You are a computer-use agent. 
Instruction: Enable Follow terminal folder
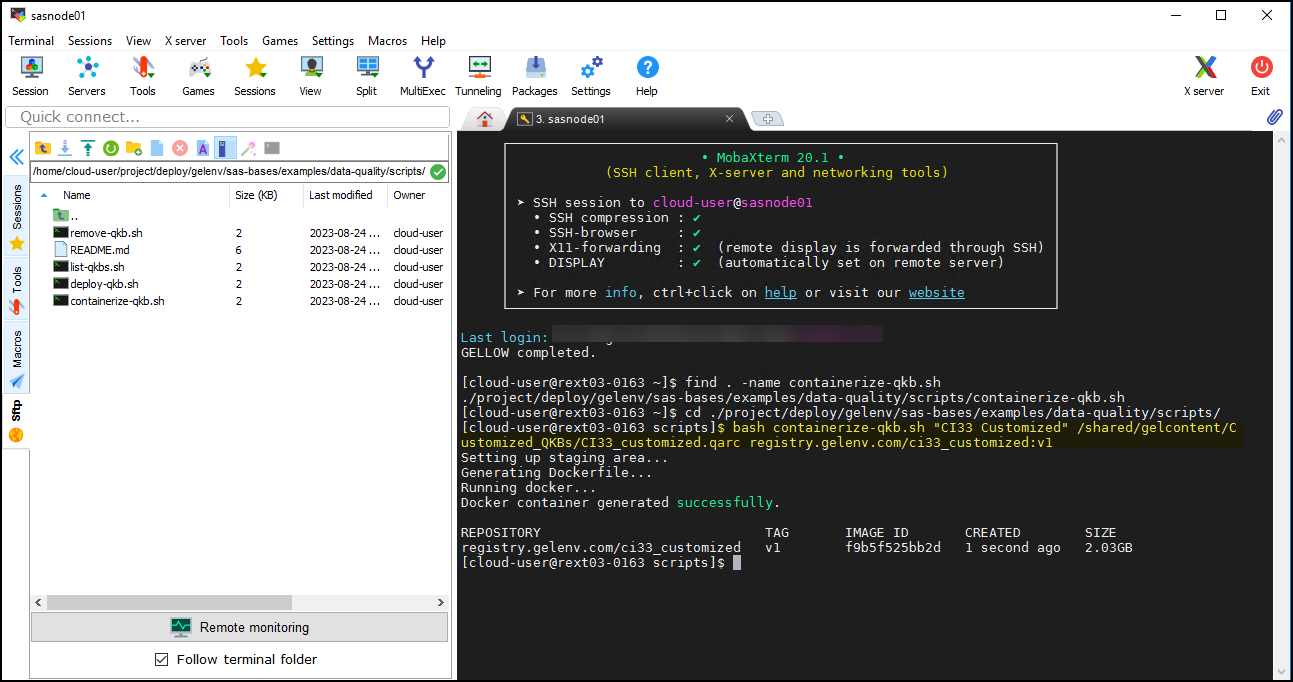[162, 659]
